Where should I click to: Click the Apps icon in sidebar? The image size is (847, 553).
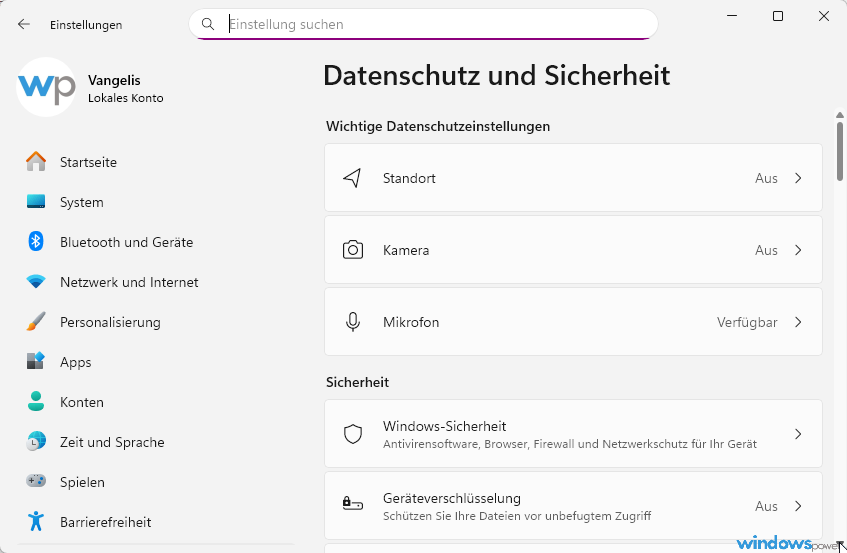pyautogui.click(x=36, y=361)
